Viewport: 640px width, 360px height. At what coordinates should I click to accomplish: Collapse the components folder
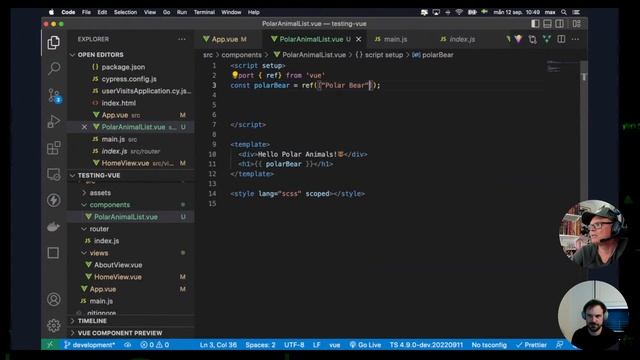pyautogui.click(x=109, y=204)
